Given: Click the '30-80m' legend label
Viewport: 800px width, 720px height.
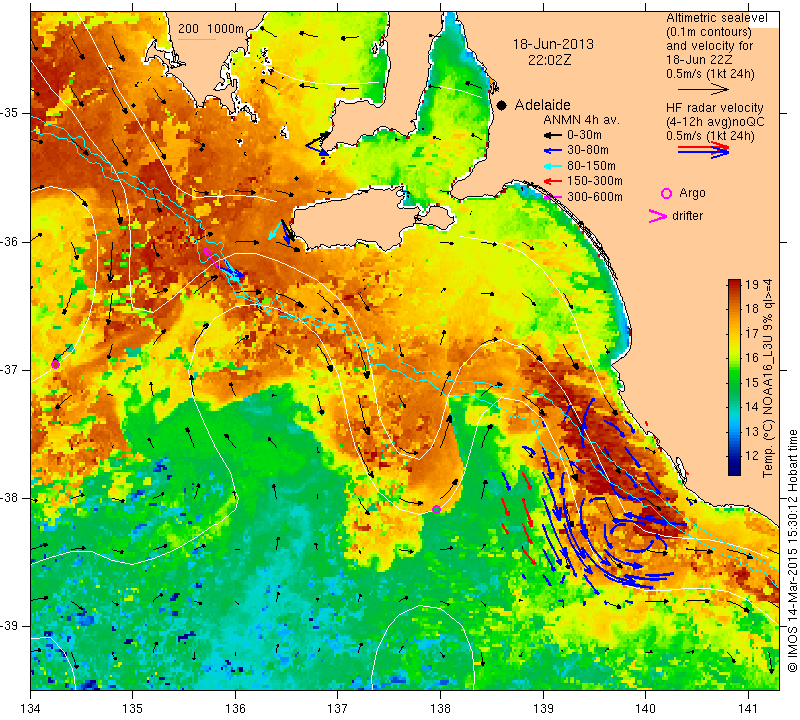Looking at the screenshot, I should tap(588, 150).
